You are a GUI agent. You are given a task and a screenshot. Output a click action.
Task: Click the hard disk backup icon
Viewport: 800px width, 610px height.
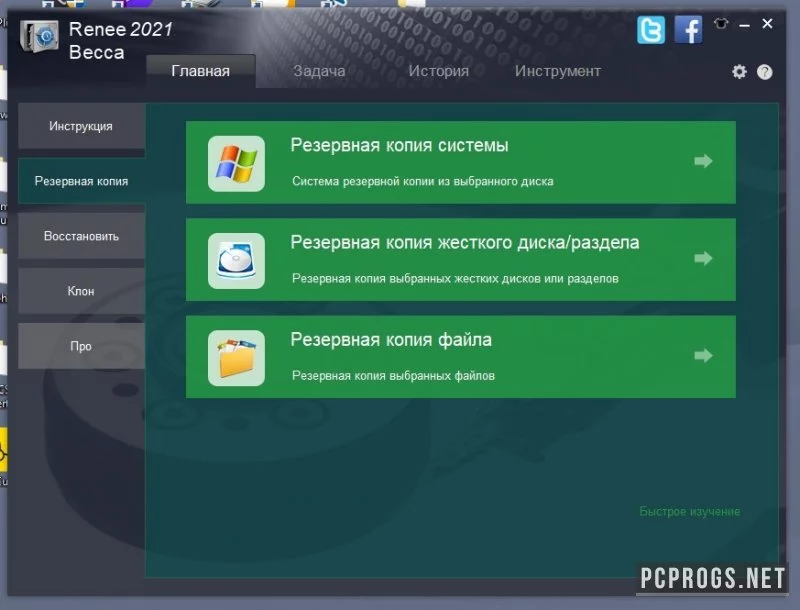pyautogui.click(x=236, y=261)
